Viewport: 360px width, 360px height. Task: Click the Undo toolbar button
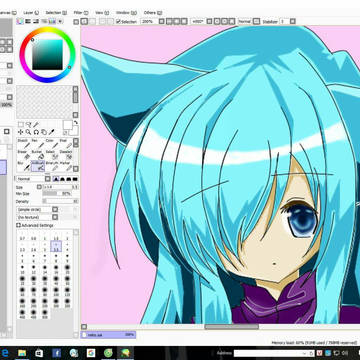85,22
